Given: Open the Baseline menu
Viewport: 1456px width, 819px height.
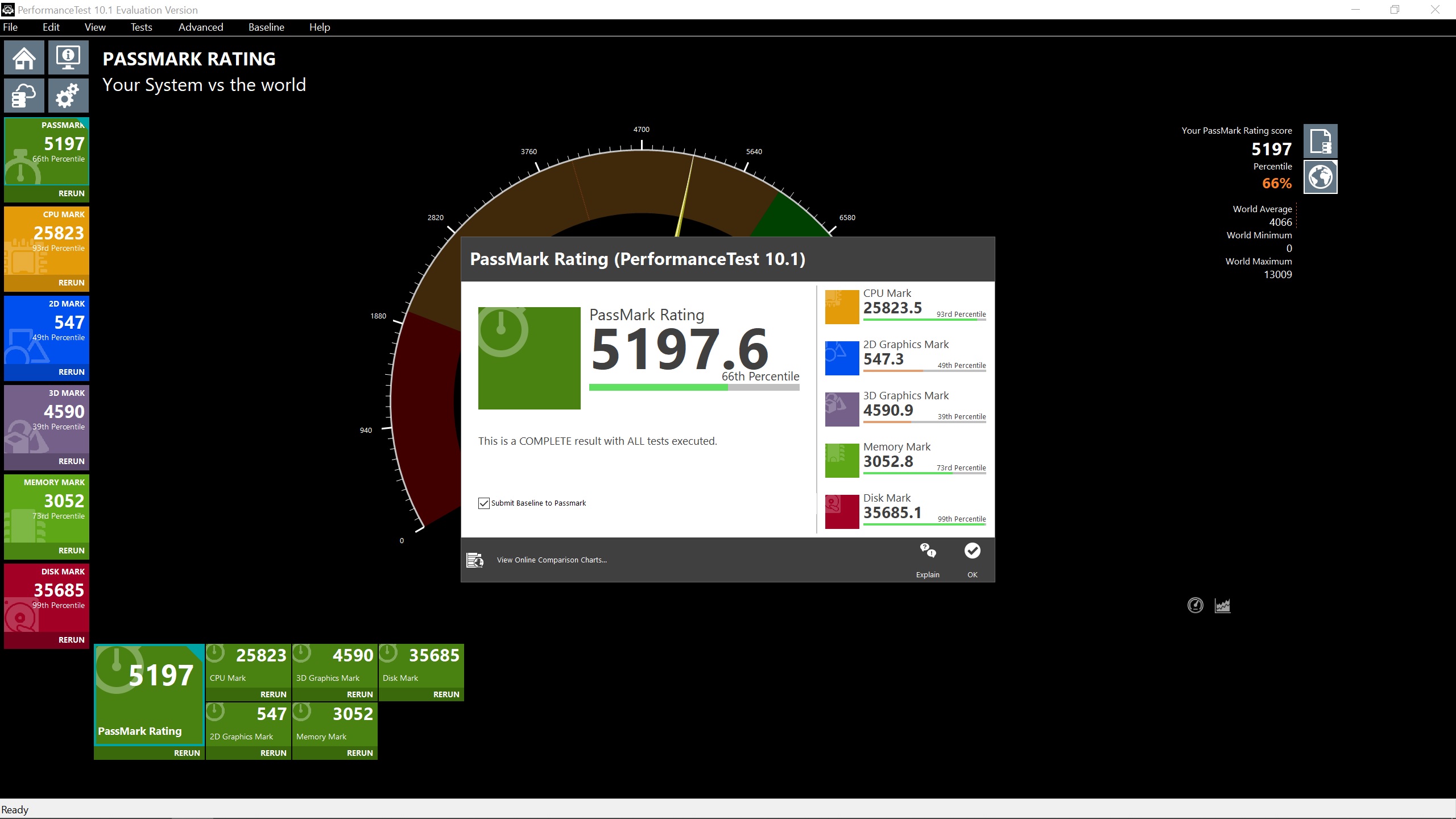Looking at the screenshot, I should coord(266,27).
